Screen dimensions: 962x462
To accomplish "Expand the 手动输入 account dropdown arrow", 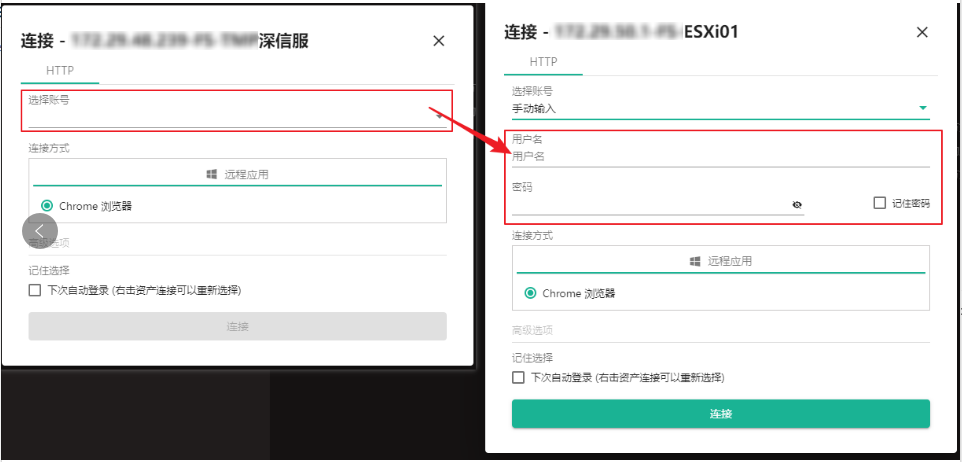I will tap(923, 108).
